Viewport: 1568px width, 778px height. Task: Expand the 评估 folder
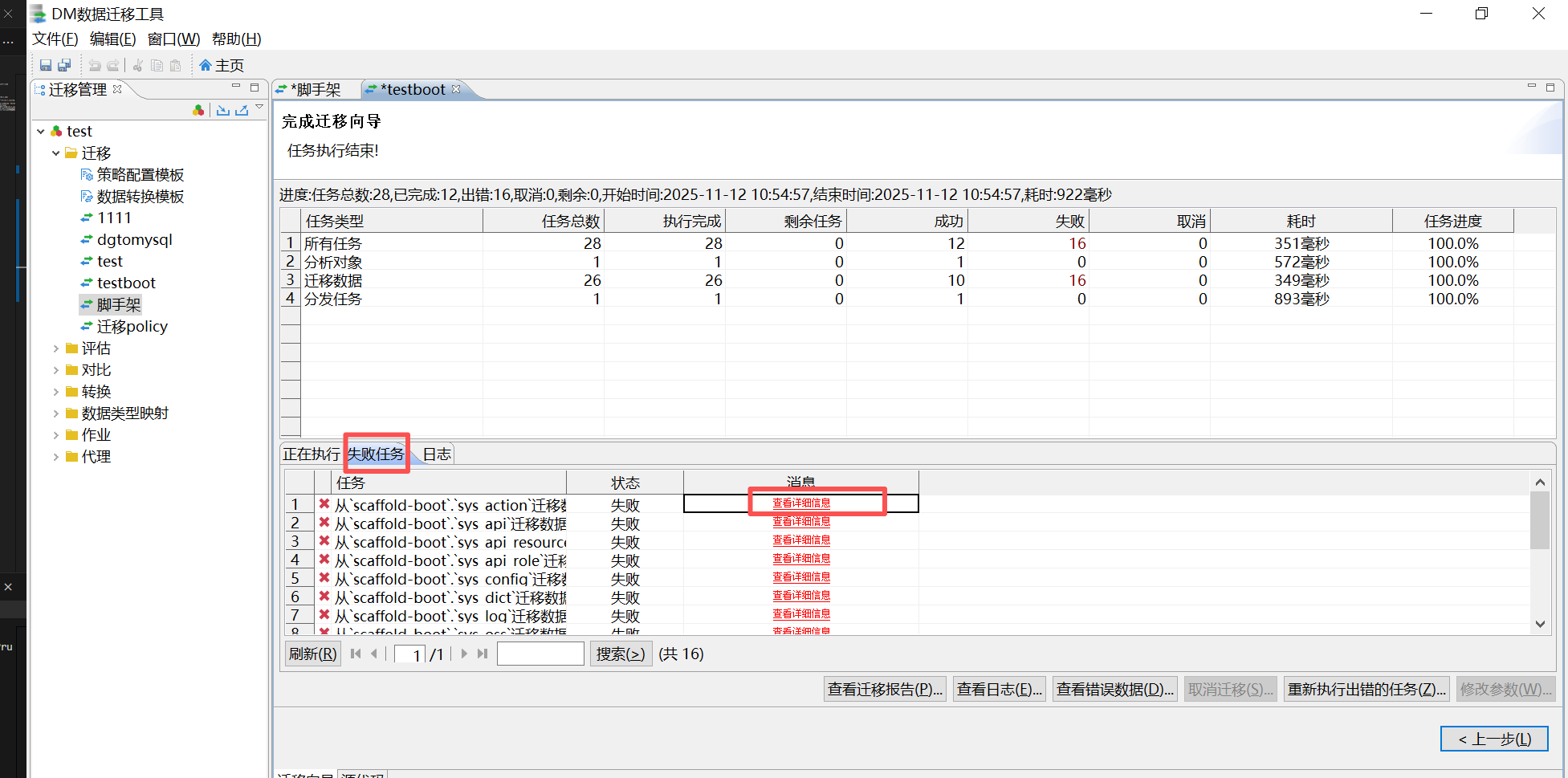point(55,348)
